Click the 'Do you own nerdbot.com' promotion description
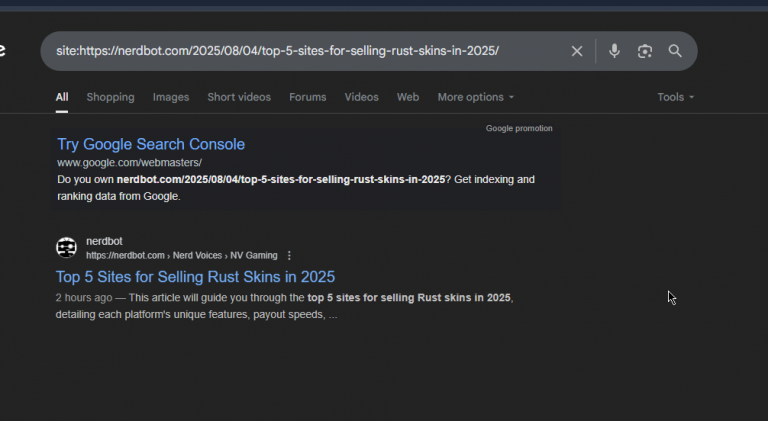The width and height of the screenshot is (768, 421). point(296,188)
